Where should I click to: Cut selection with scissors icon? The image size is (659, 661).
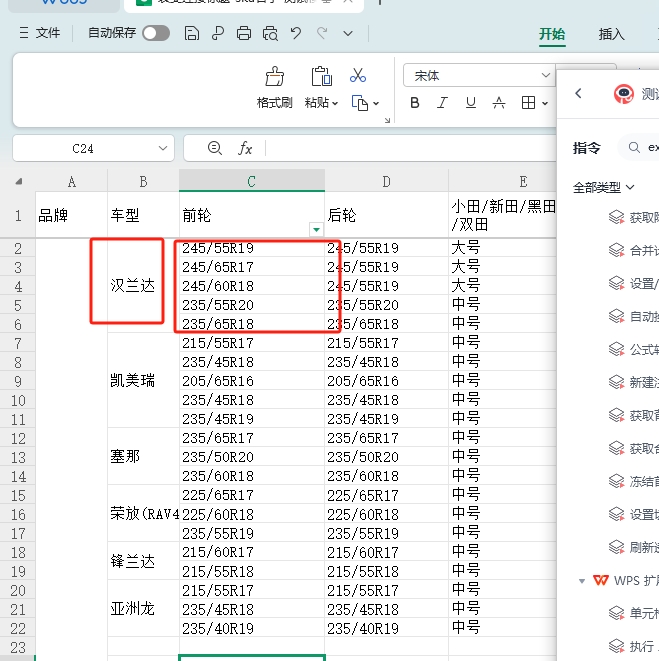tap(358, 76)
